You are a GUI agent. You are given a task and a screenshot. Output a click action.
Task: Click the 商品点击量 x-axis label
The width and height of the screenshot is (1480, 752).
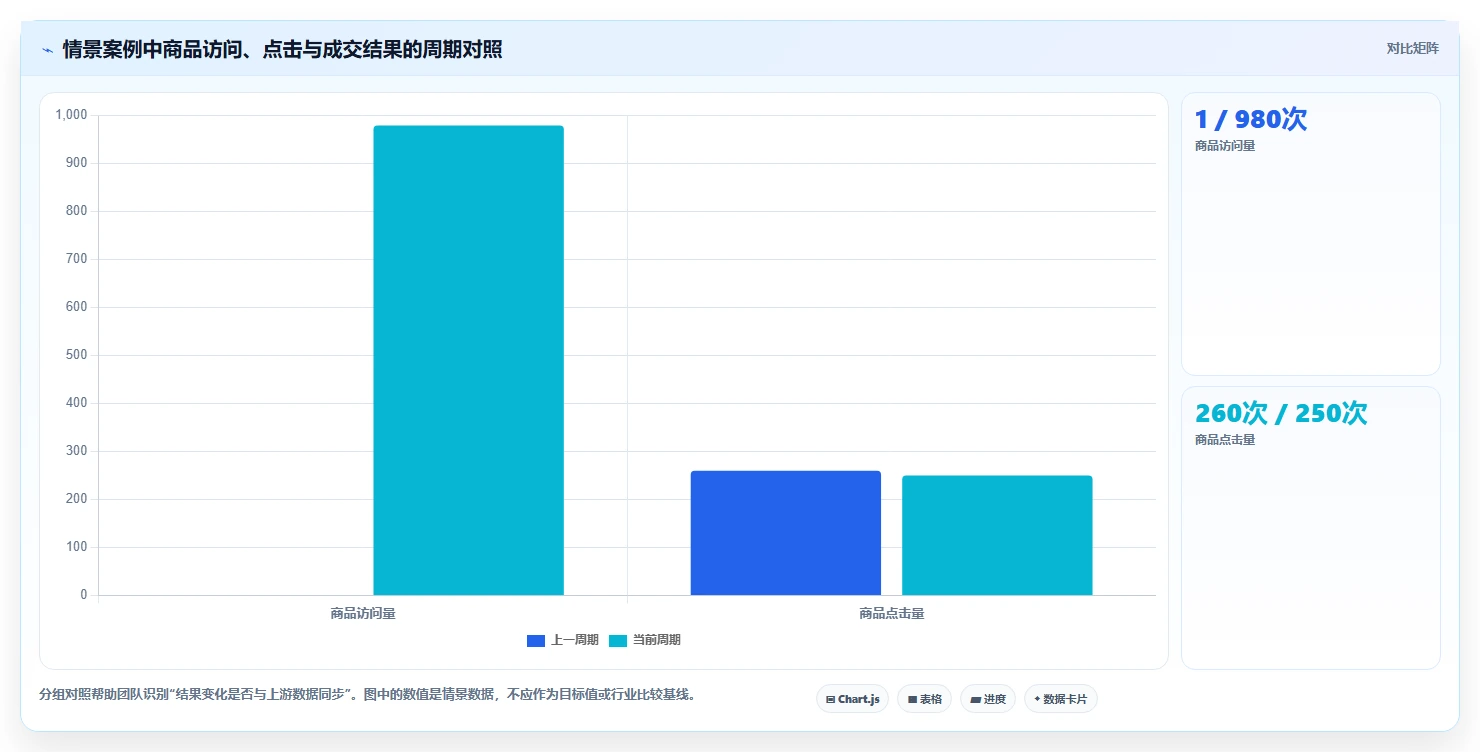(891, 613)
